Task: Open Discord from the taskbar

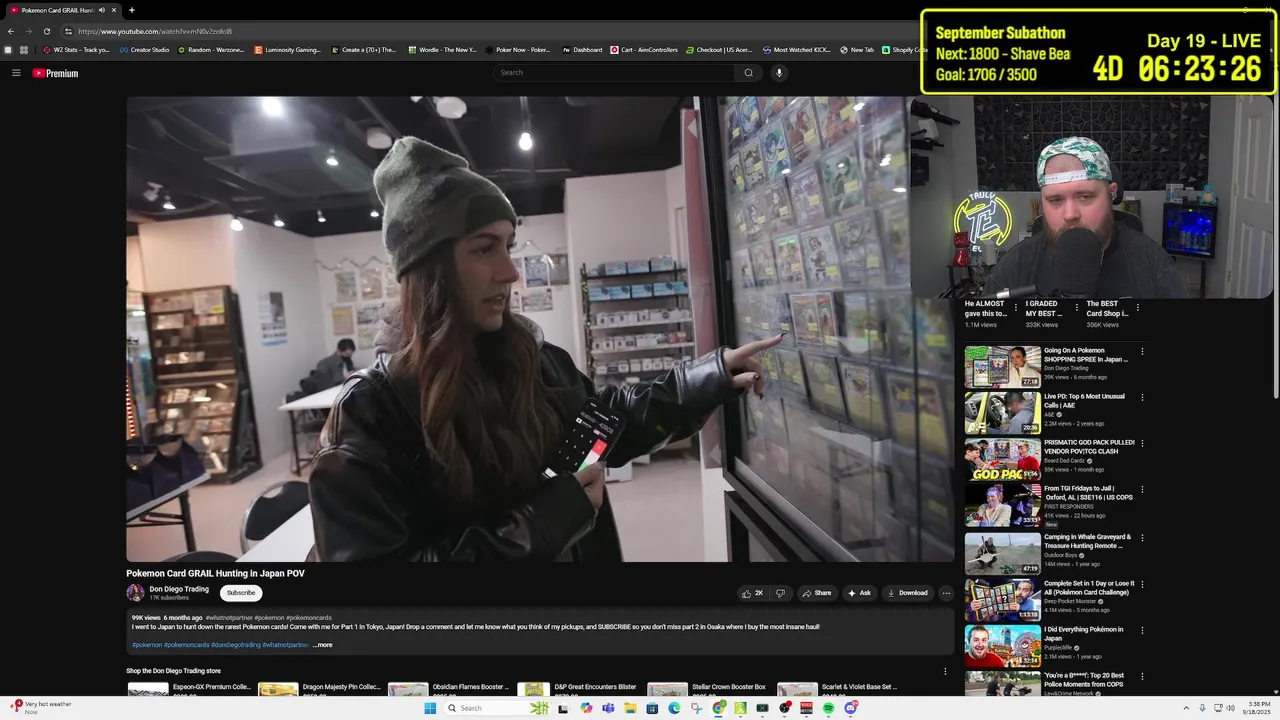Action: [x=850, y=708]
